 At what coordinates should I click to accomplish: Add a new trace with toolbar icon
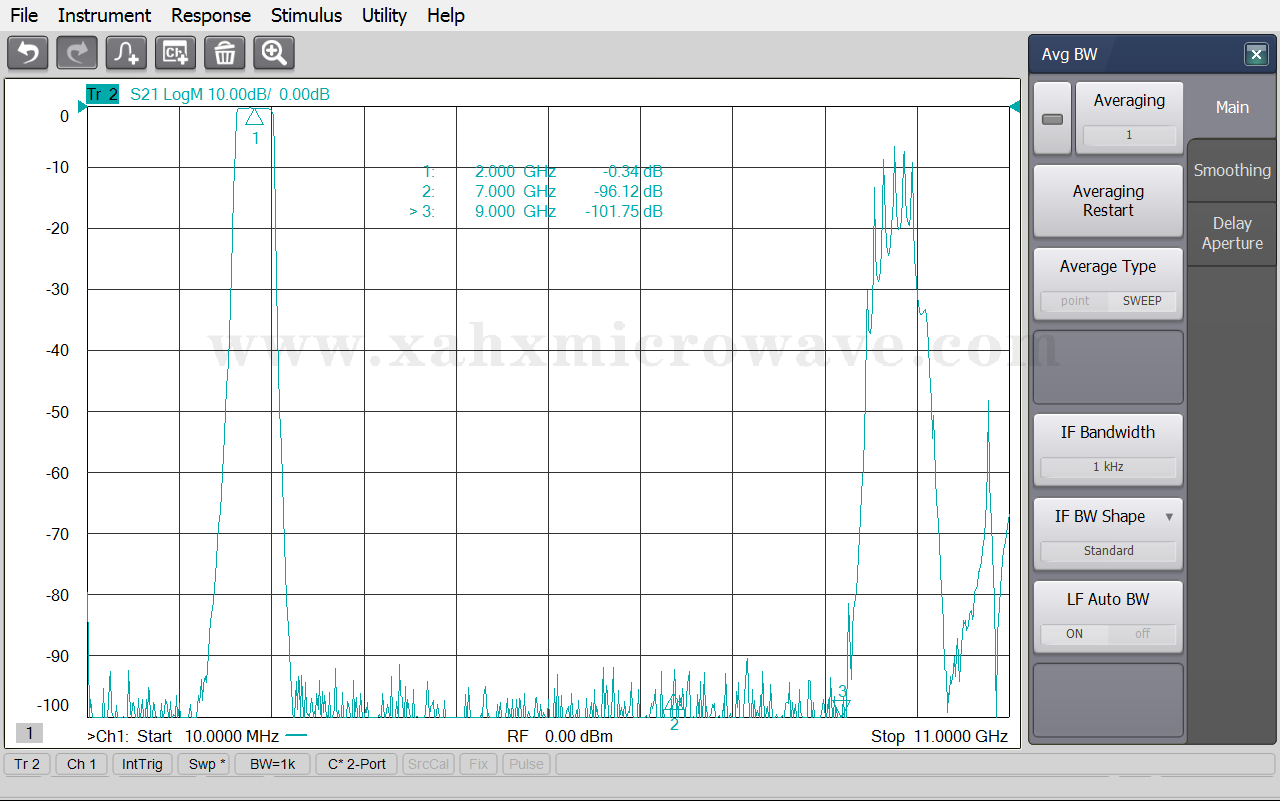pyautogui.click(x=126, y=53)
